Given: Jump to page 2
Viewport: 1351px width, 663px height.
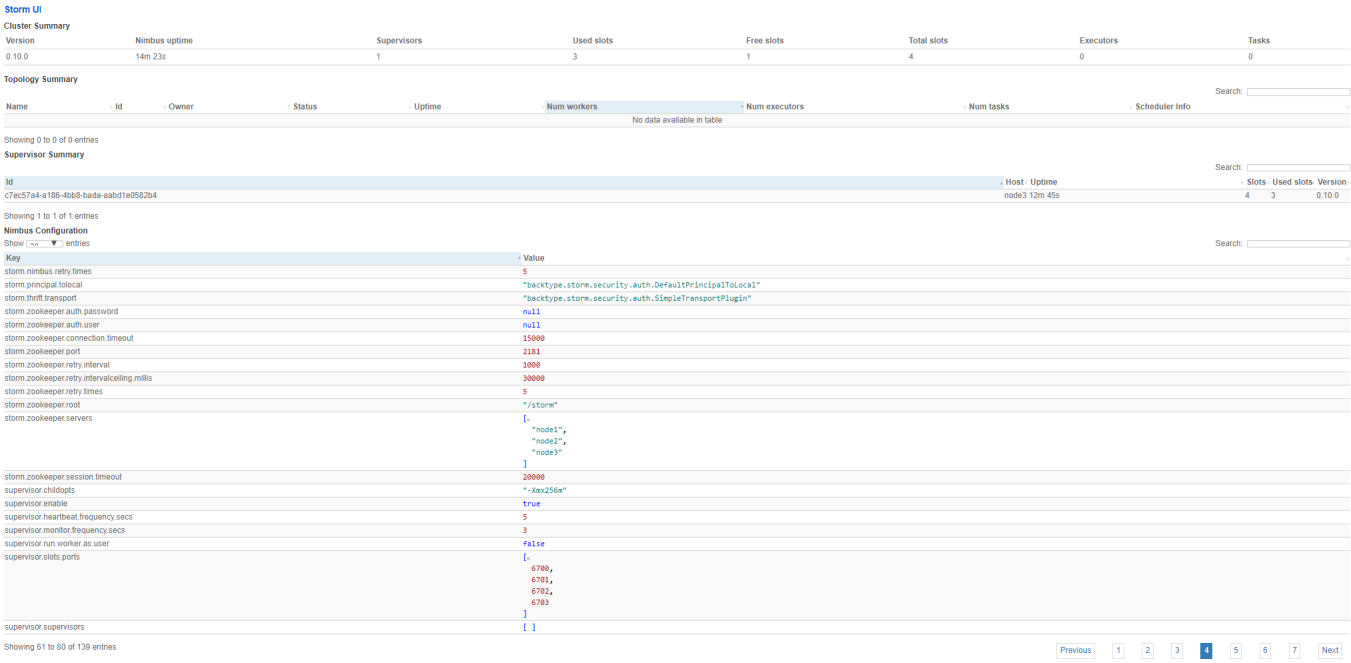Looking at the screenshot, I should pos(1148,650).
